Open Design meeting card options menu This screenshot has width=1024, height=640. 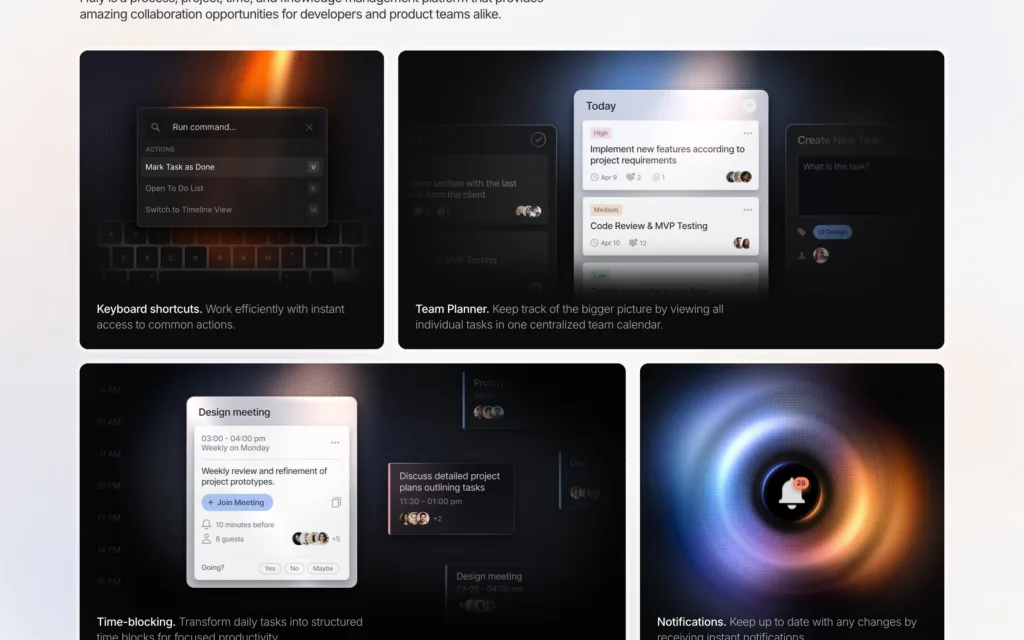335,443
